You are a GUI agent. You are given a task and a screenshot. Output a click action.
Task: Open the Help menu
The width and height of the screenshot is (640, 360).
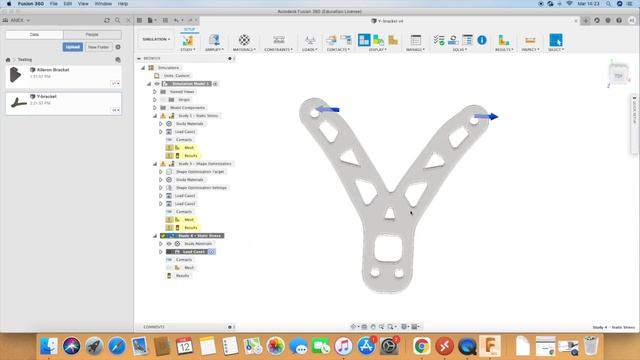tap(123, 4)
